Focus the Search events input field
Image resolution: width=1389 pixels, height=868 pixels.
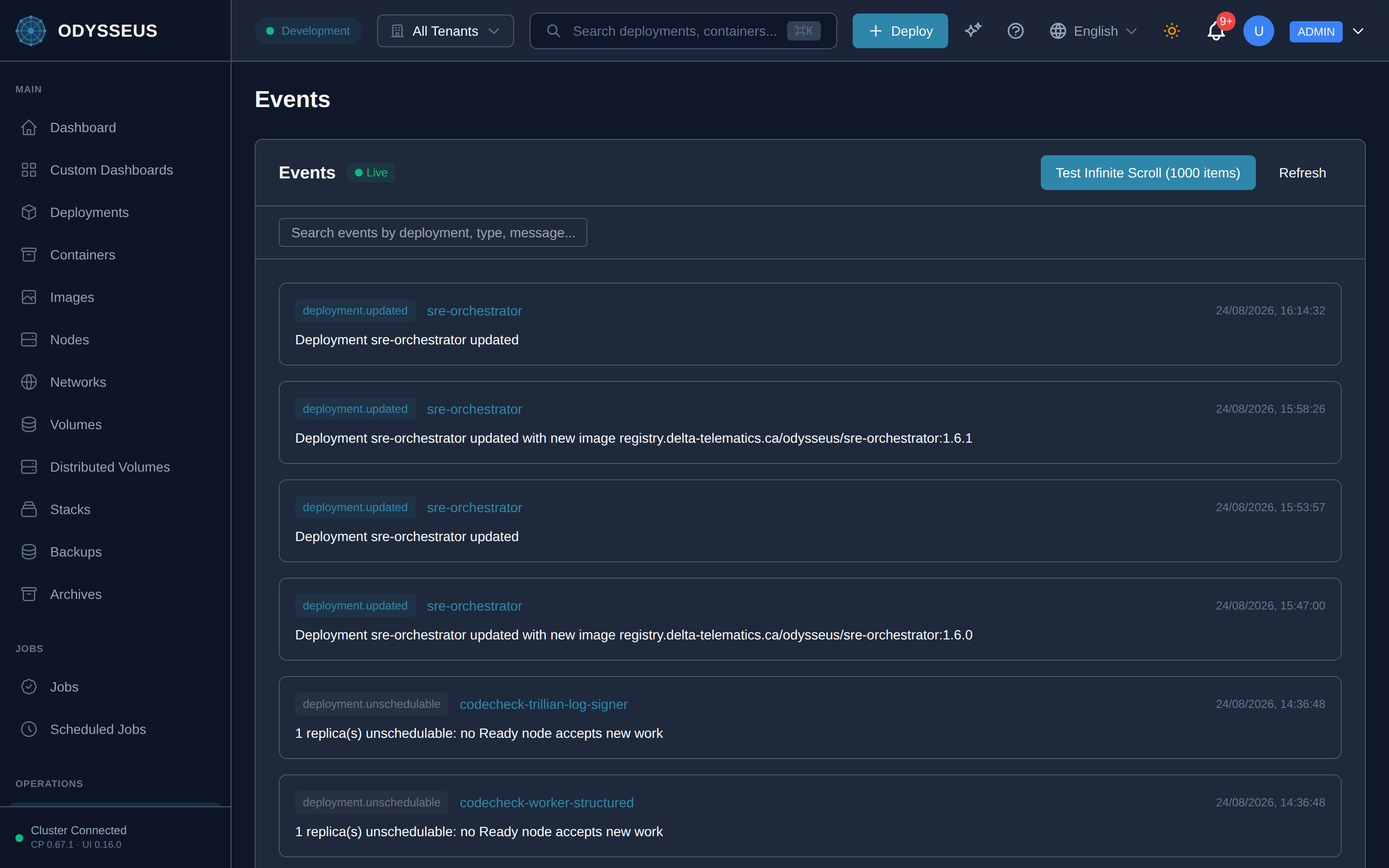tap(433, 232)
